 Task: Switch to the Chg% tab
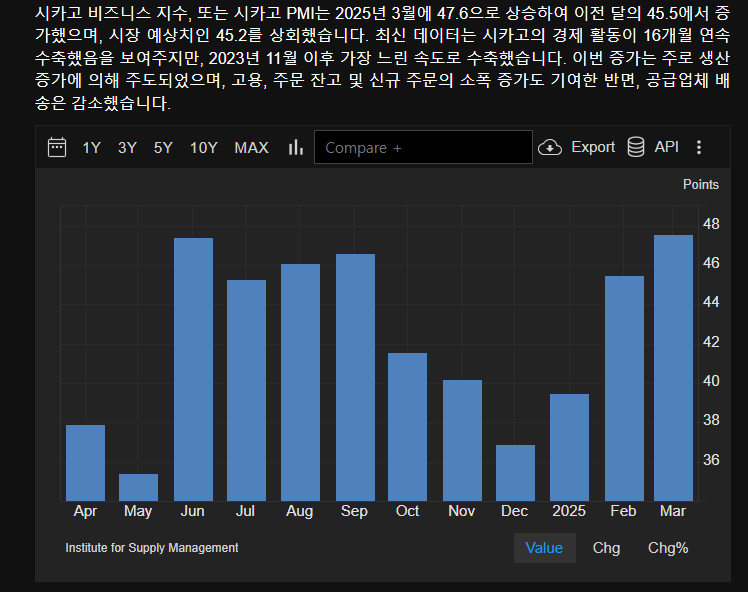[x=668, y=548]
